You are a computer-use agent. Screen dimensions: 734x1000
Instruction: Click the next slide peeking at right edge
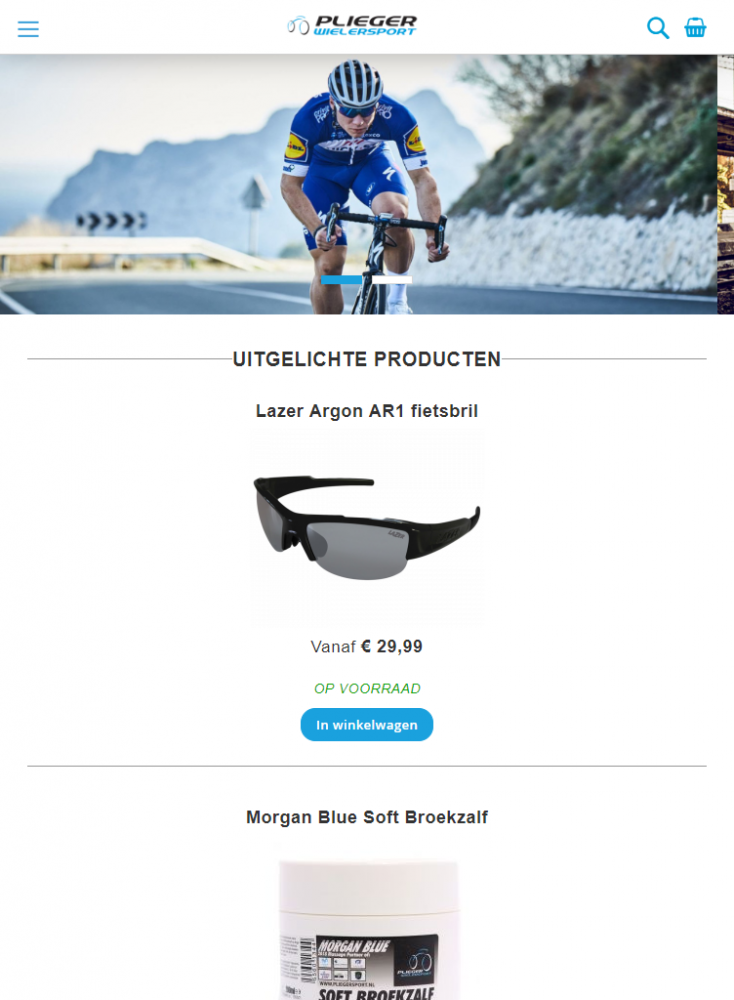(x=726, y=184)
